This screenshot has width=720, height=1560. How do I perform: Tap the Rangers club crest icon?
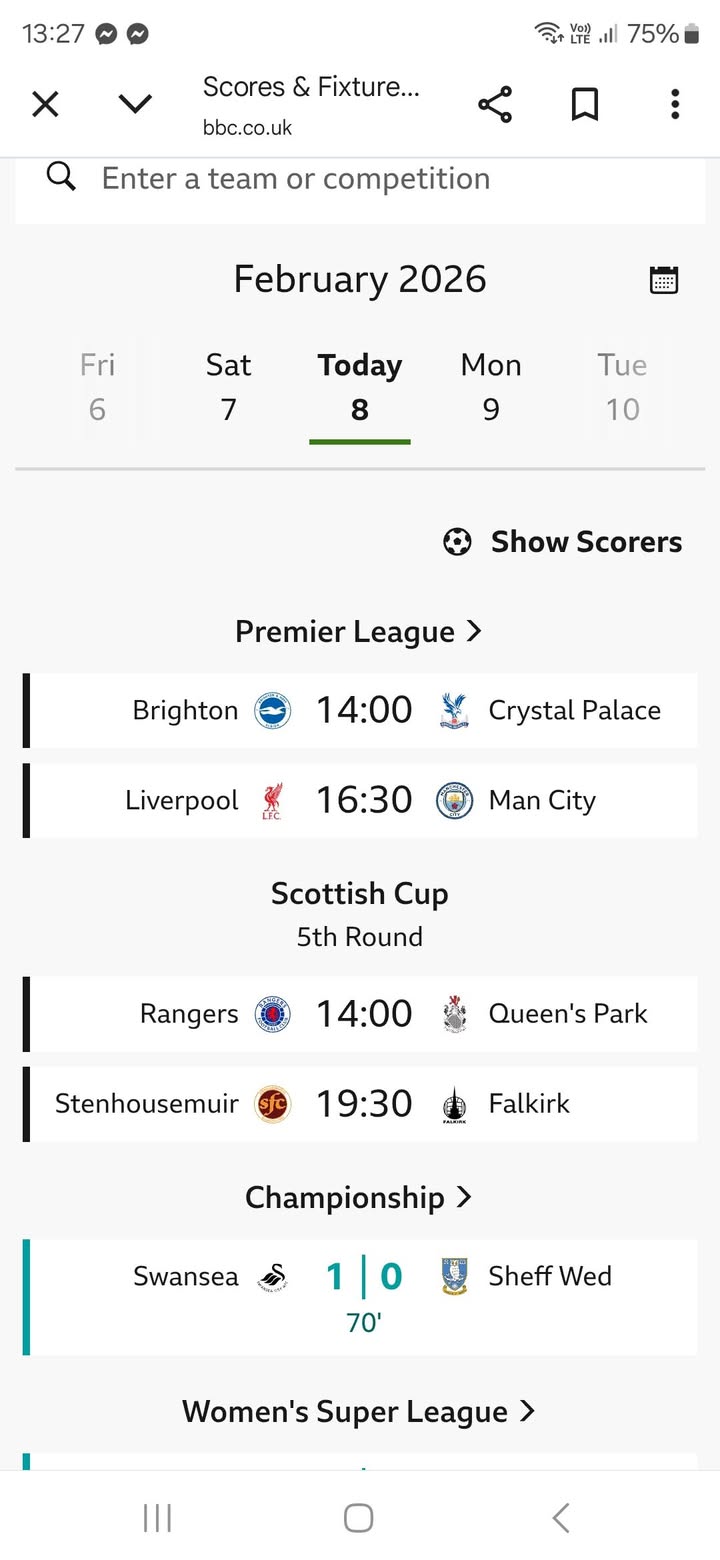[272, 1014]
